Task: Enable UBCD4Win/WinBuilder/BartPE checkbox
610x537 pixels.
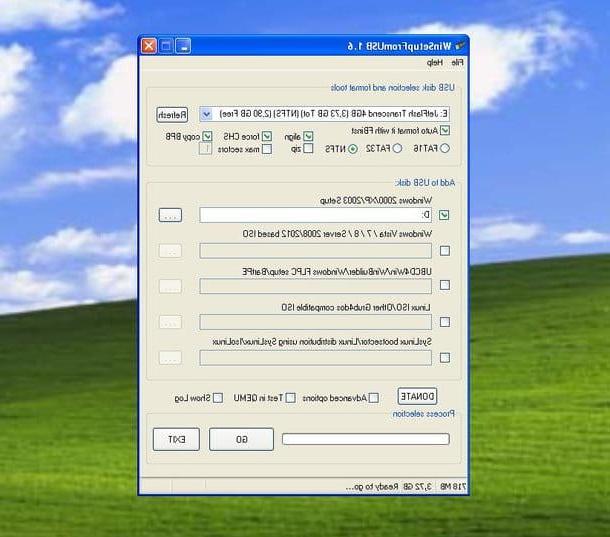Action: (x=445, y=285)
